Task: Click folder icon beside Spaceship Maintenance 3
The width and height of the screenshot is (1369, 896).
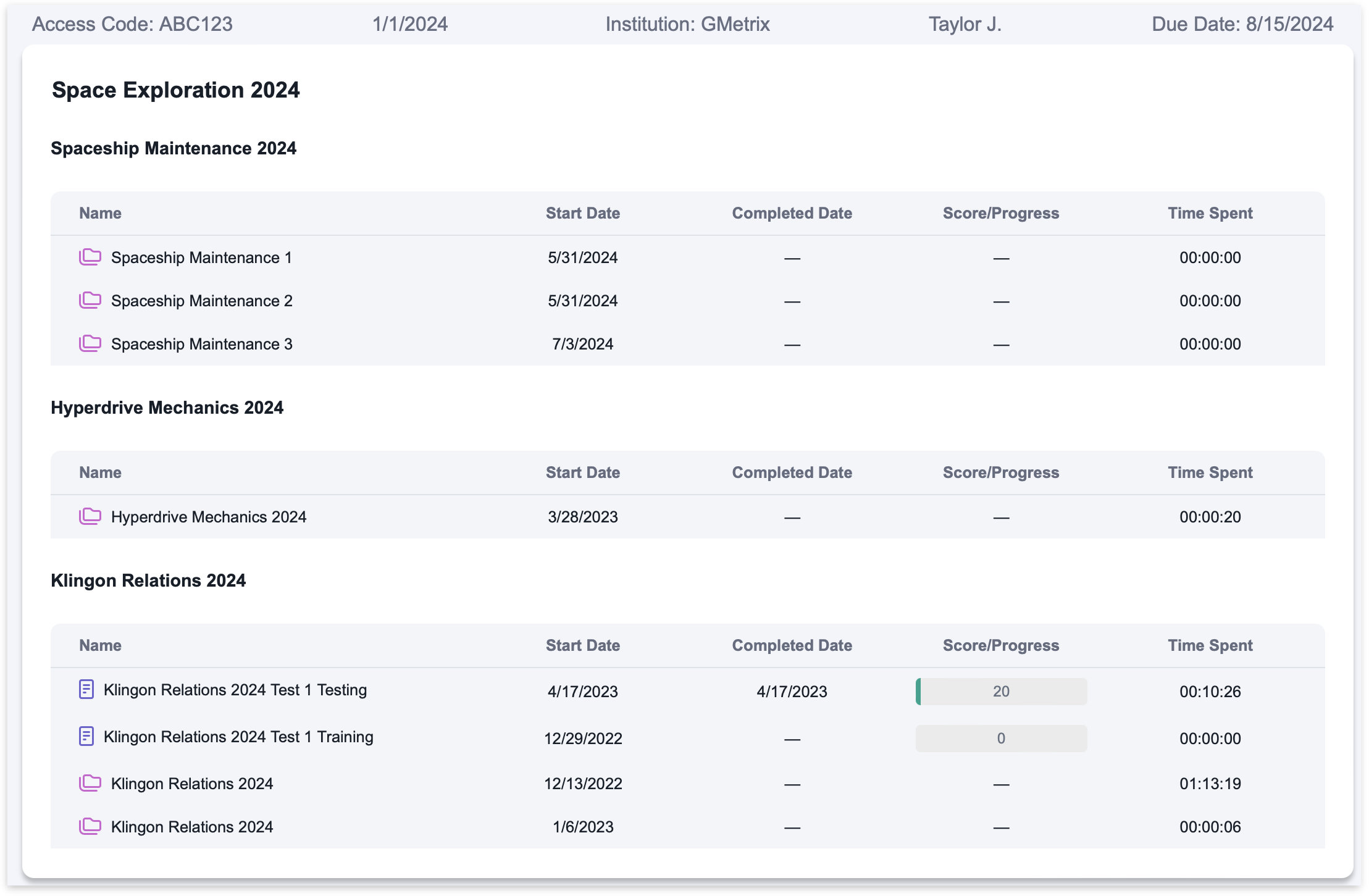Action: pyautogui.click(x=90, y=343)
